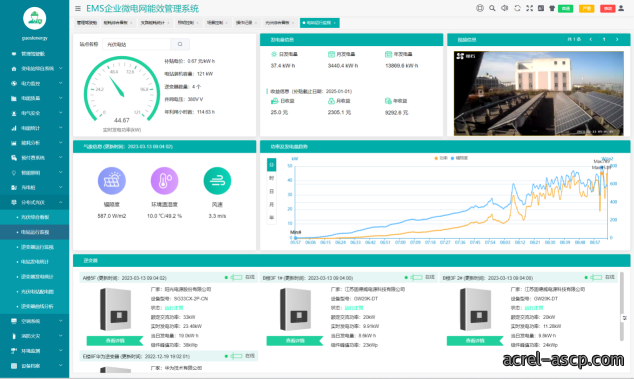Click the 风速 wind icon
Image resolution: width=634 pixels, height=379 pixels.
pyautogui.click(x=217, y=181)
